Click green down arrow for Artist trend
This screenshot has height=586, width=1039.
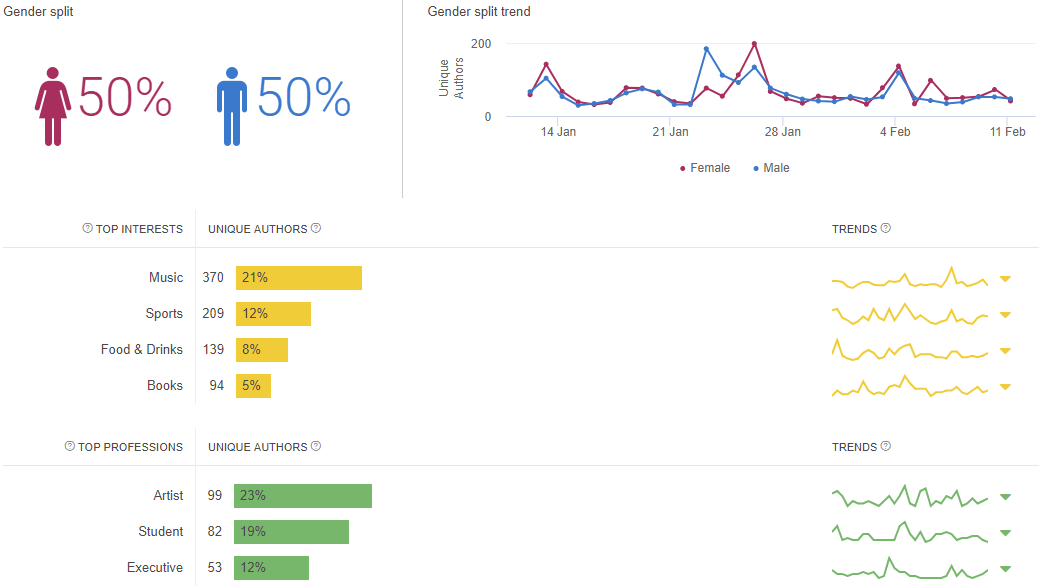1005,497
